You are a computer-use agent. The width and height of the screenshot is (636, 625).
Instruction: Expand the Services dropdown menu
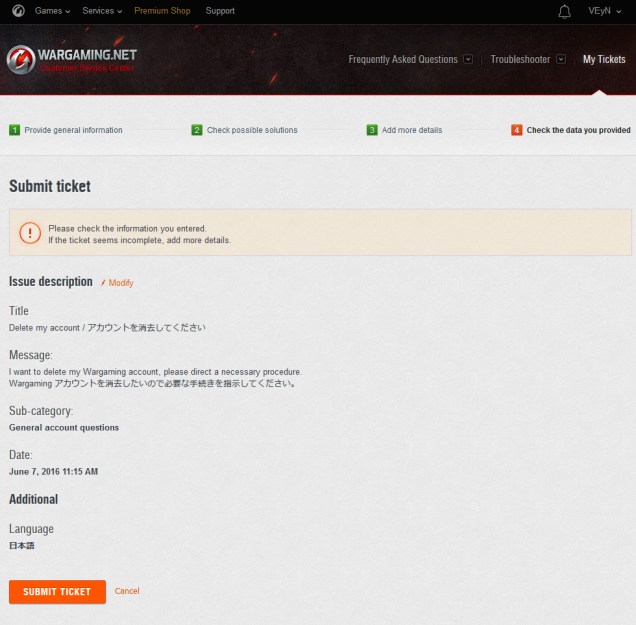pyautogui.click(x=102, y=11)
